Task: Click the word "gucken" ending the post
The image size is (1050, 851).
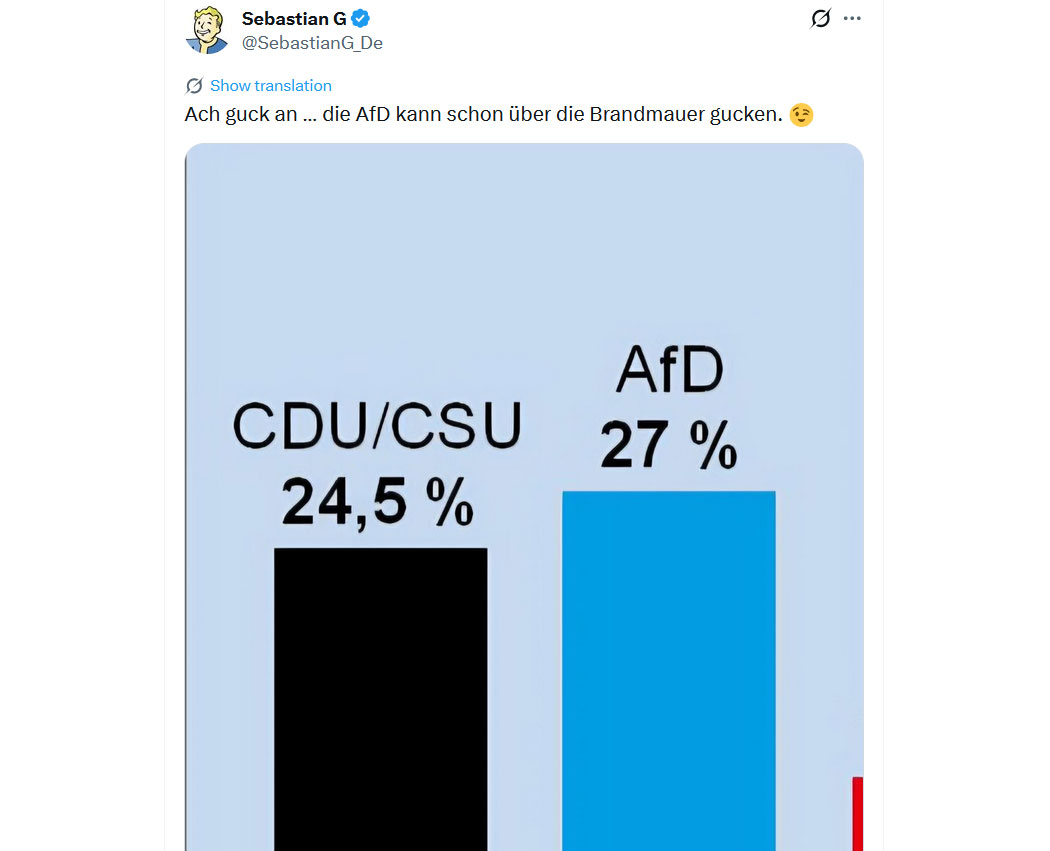Action: click(749, 115)
